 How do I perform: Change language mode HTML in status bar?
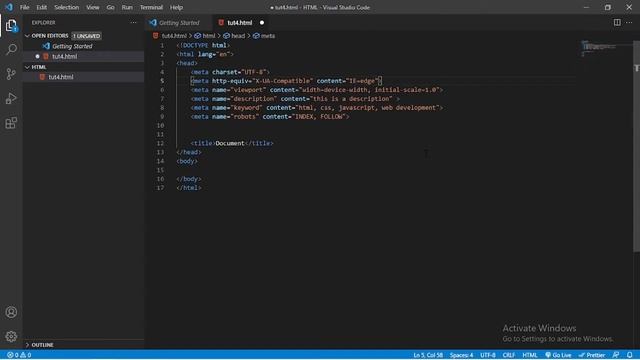click(530, 355)
